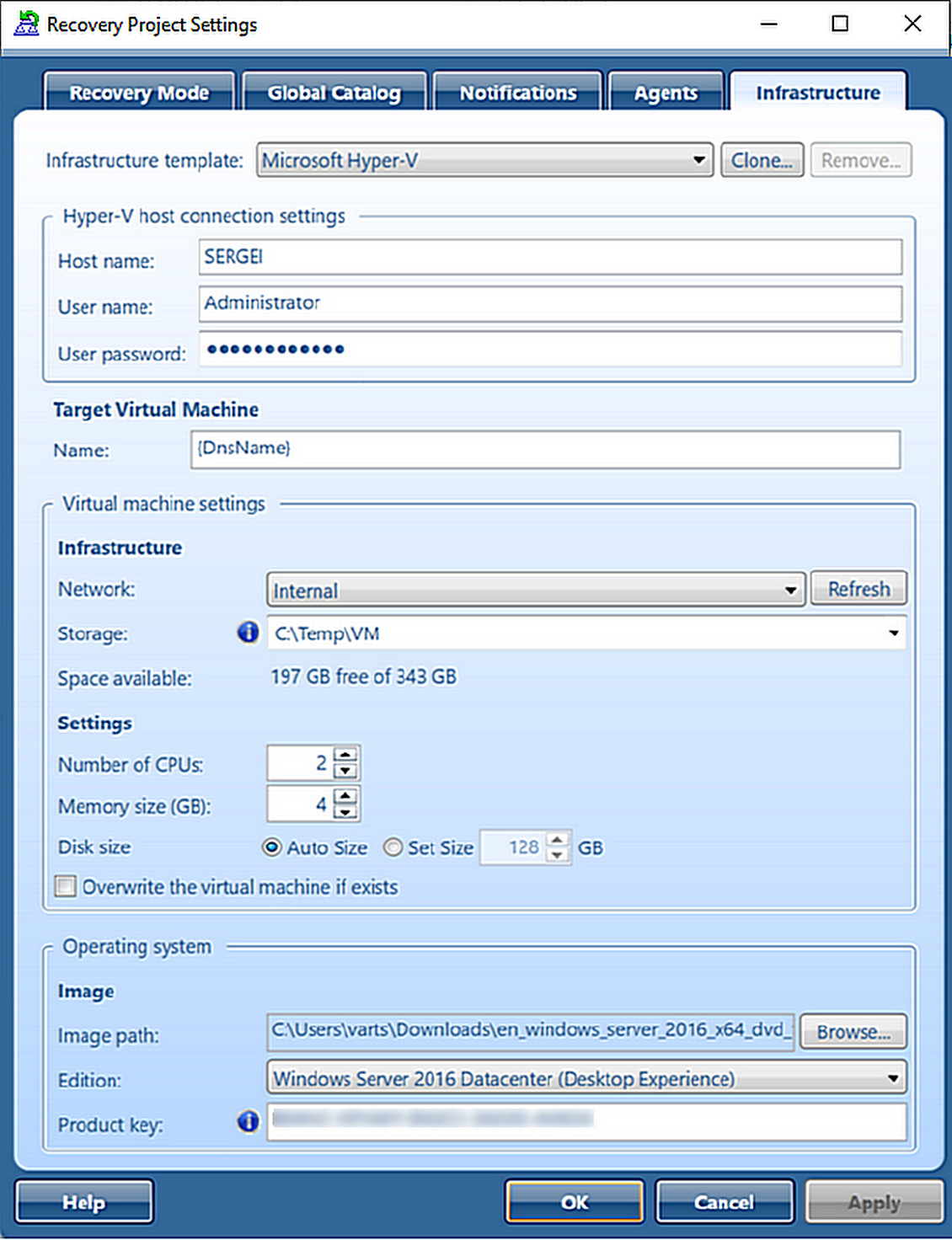Viewport: 952px width, 1240px height.
Task: Click the info icon next to Storage
Action: point(248,633)
